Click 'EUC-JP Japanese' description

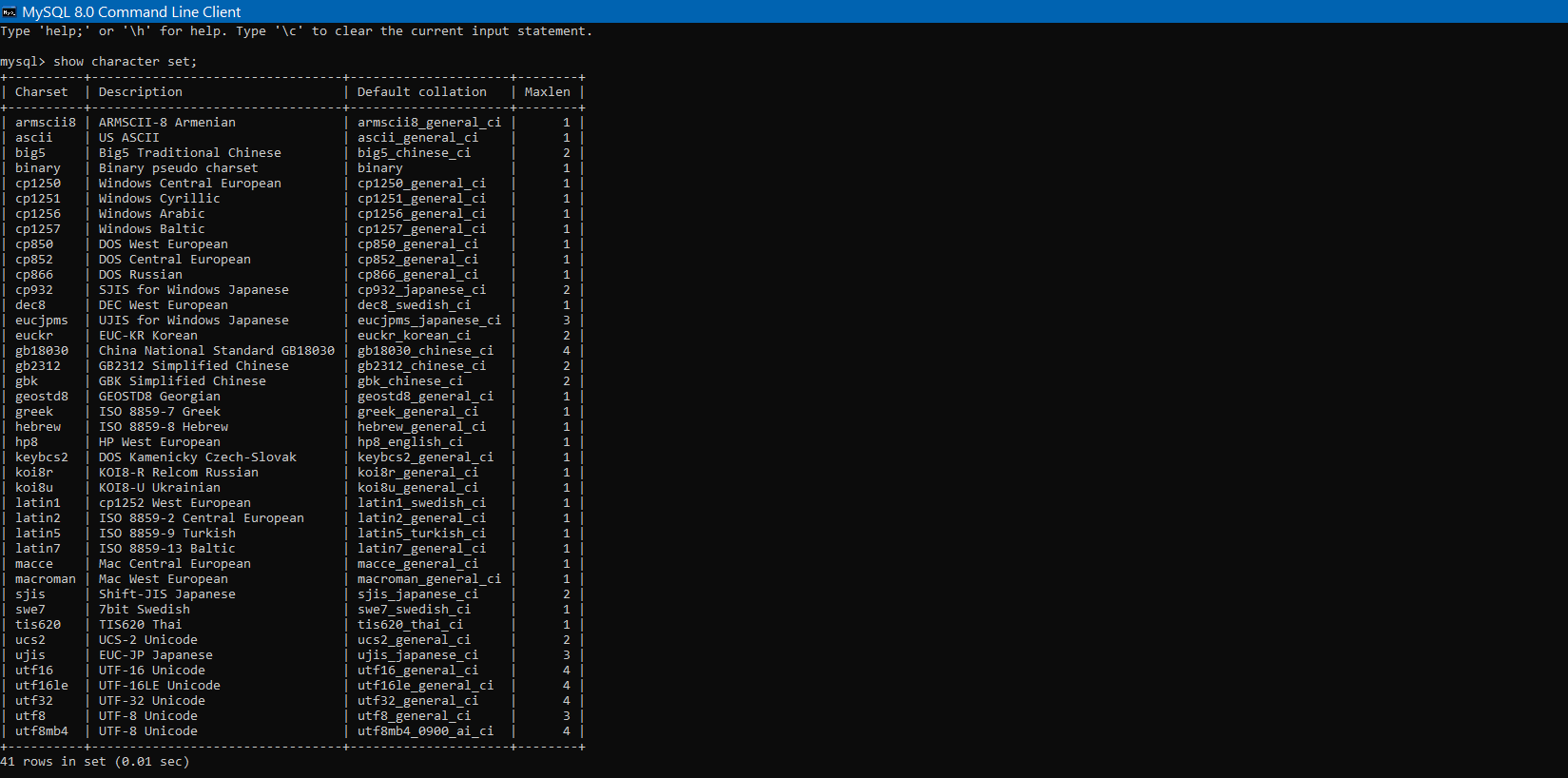point(156,655)
